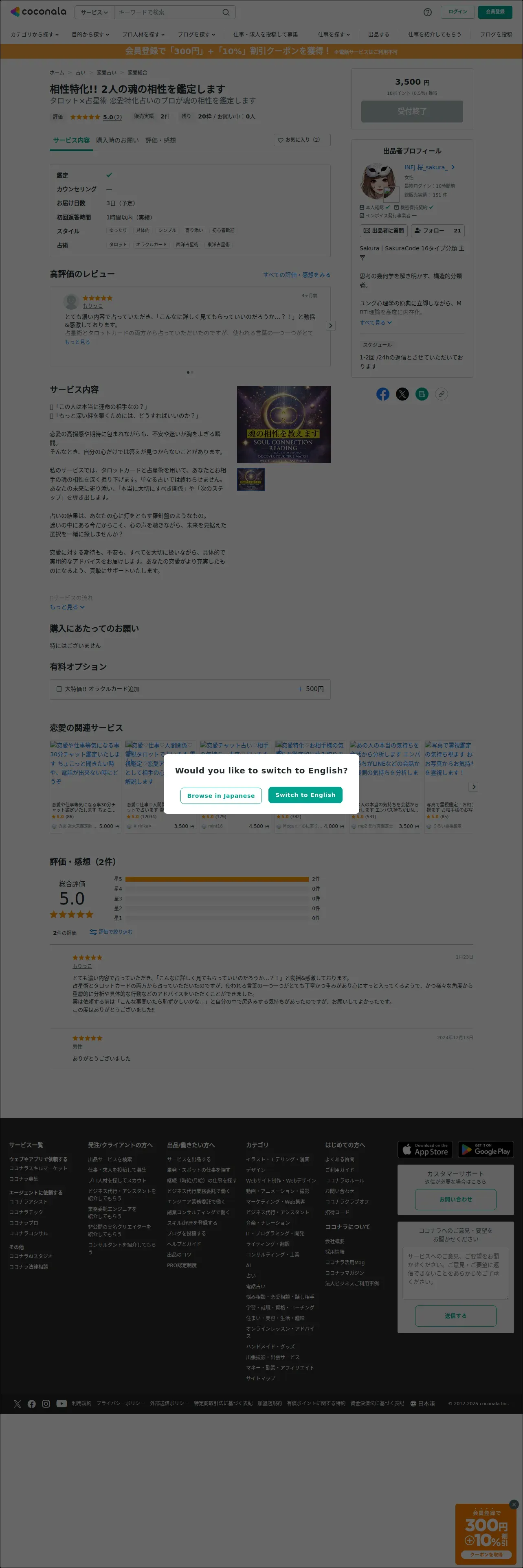Click the 評価で絞り込む filter icon
523x1568 pixels.
point(93,932)
